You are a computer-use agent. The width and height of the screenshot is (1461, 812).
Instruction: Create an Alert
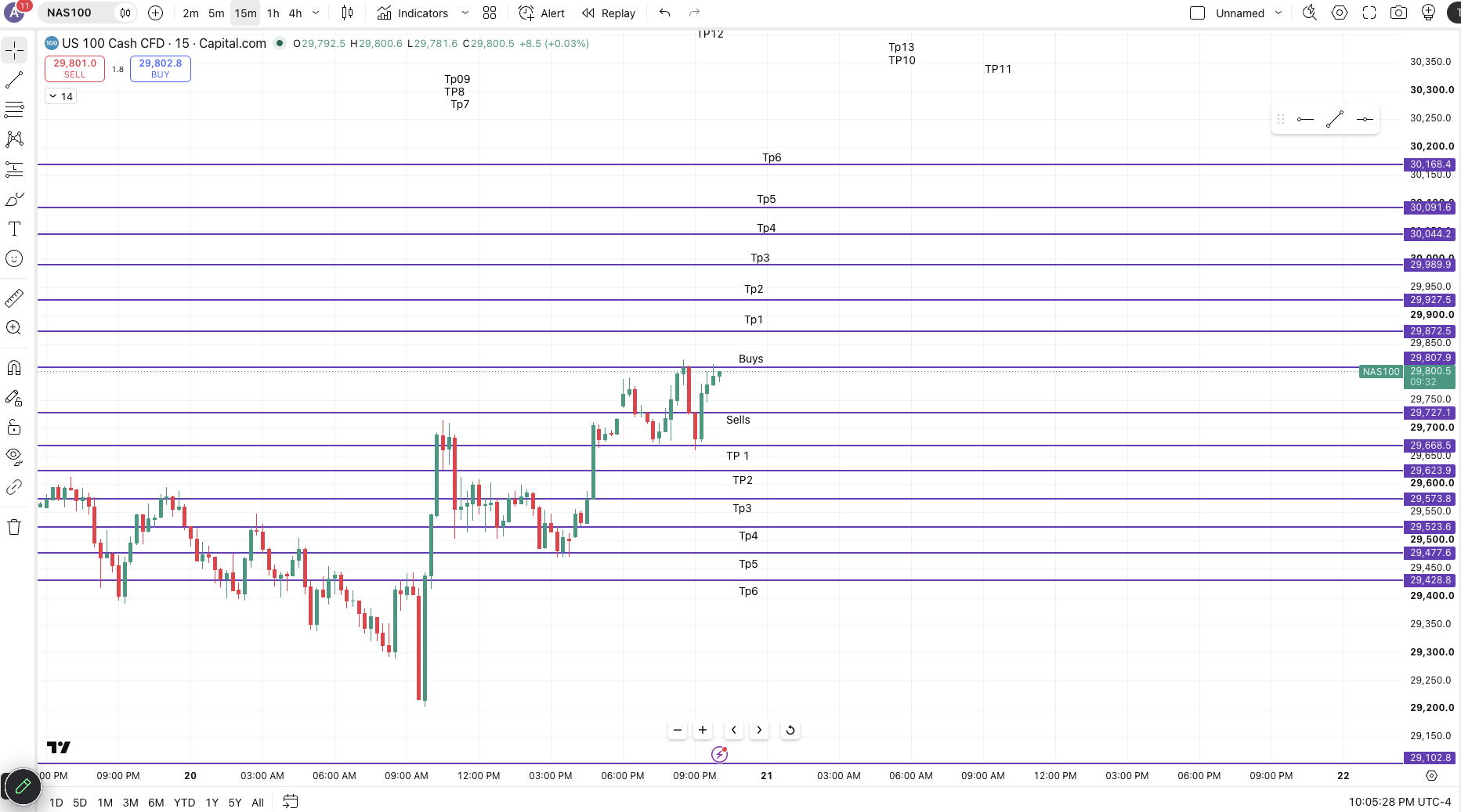tap(541, 13)
